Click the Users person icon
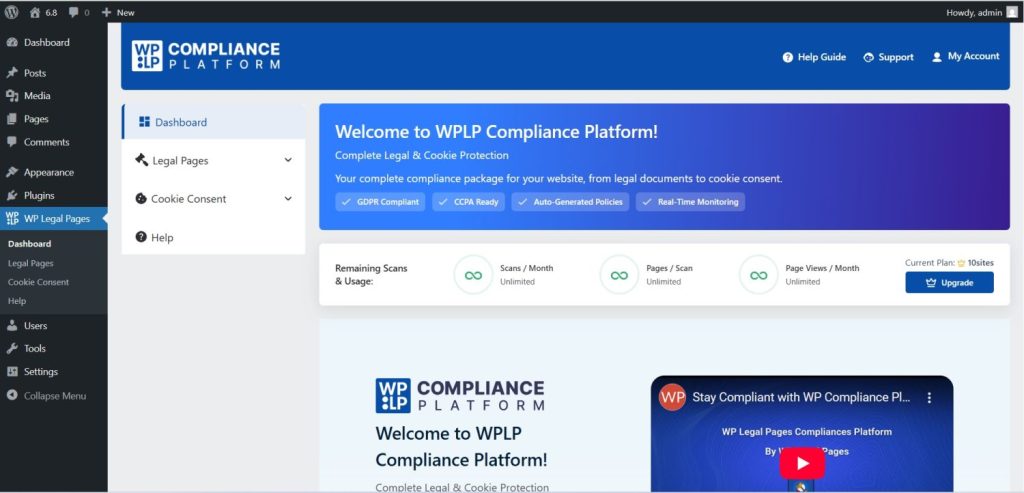1024x493 pixels. pos(12,326)
